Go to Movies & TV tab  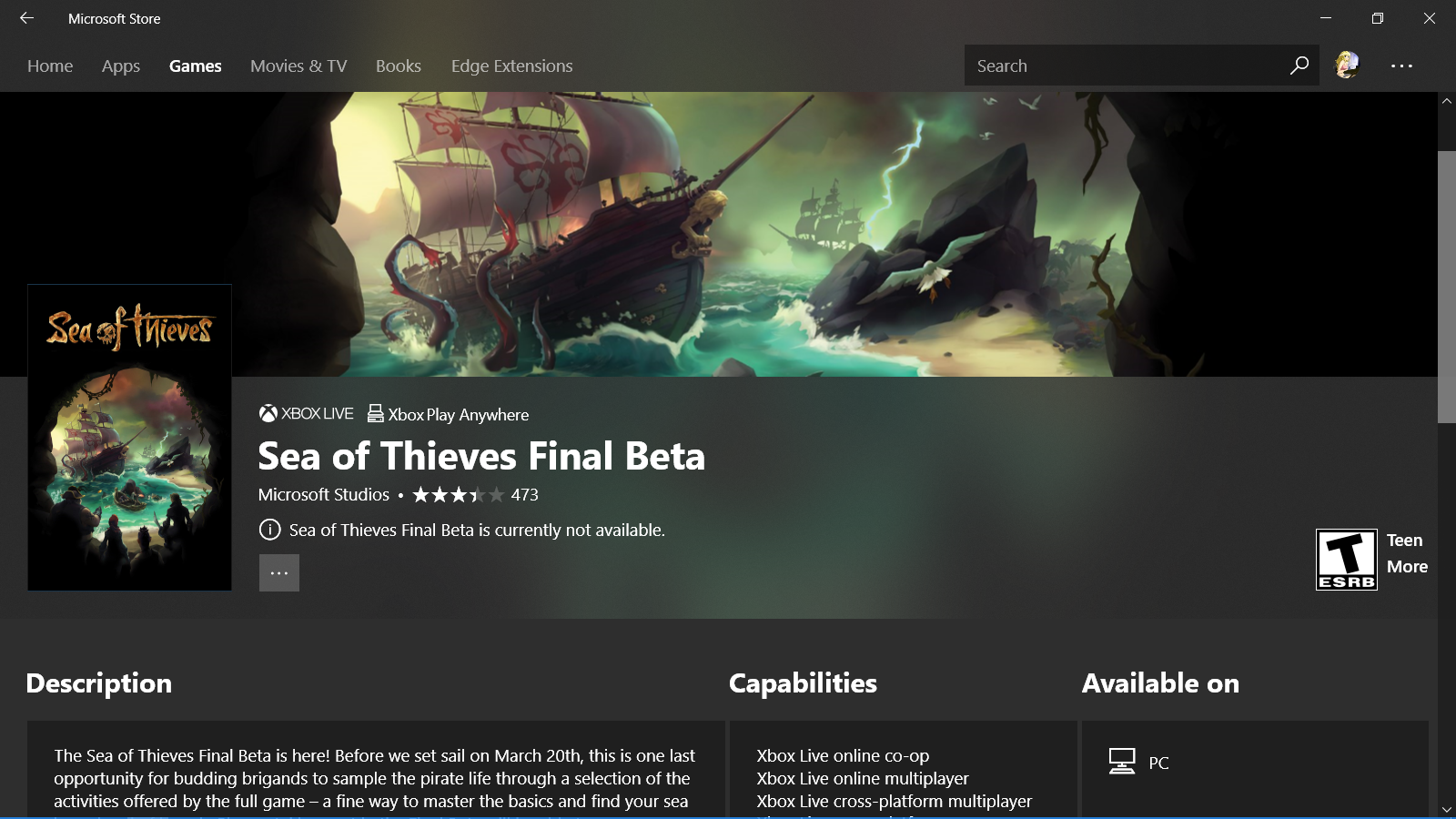tap(298, 66)
